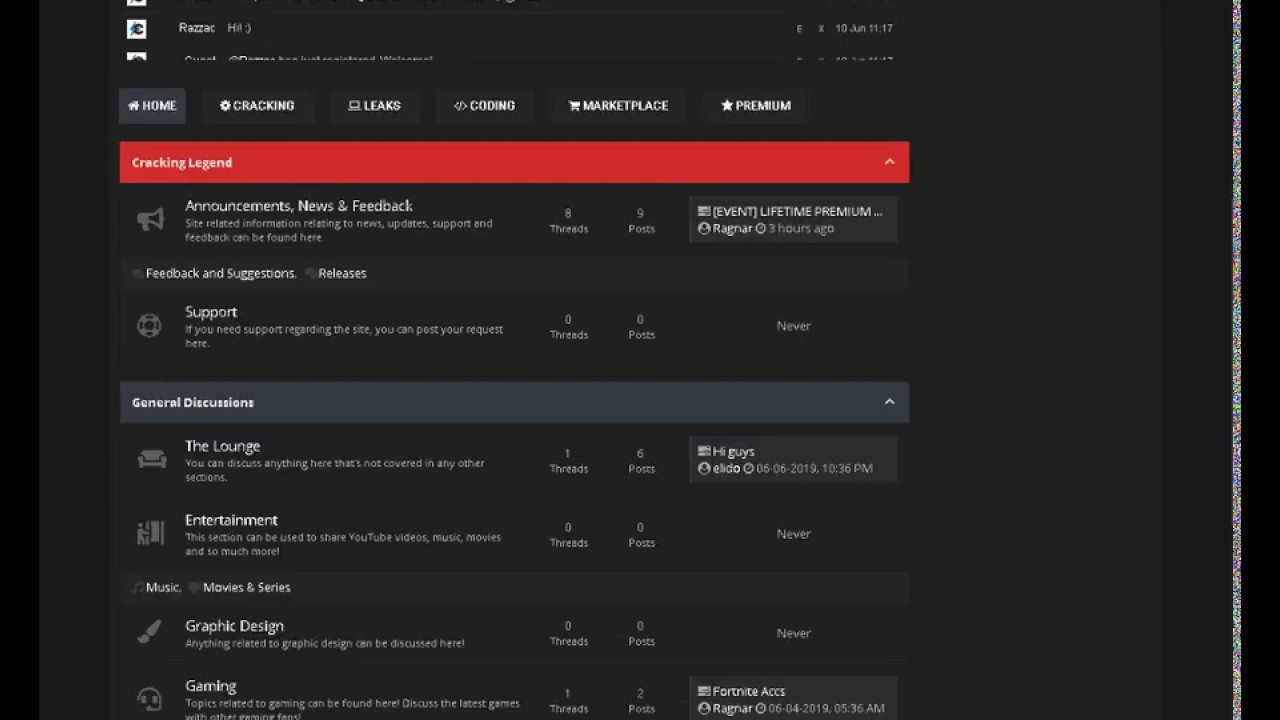Open the Support forum

211,312
